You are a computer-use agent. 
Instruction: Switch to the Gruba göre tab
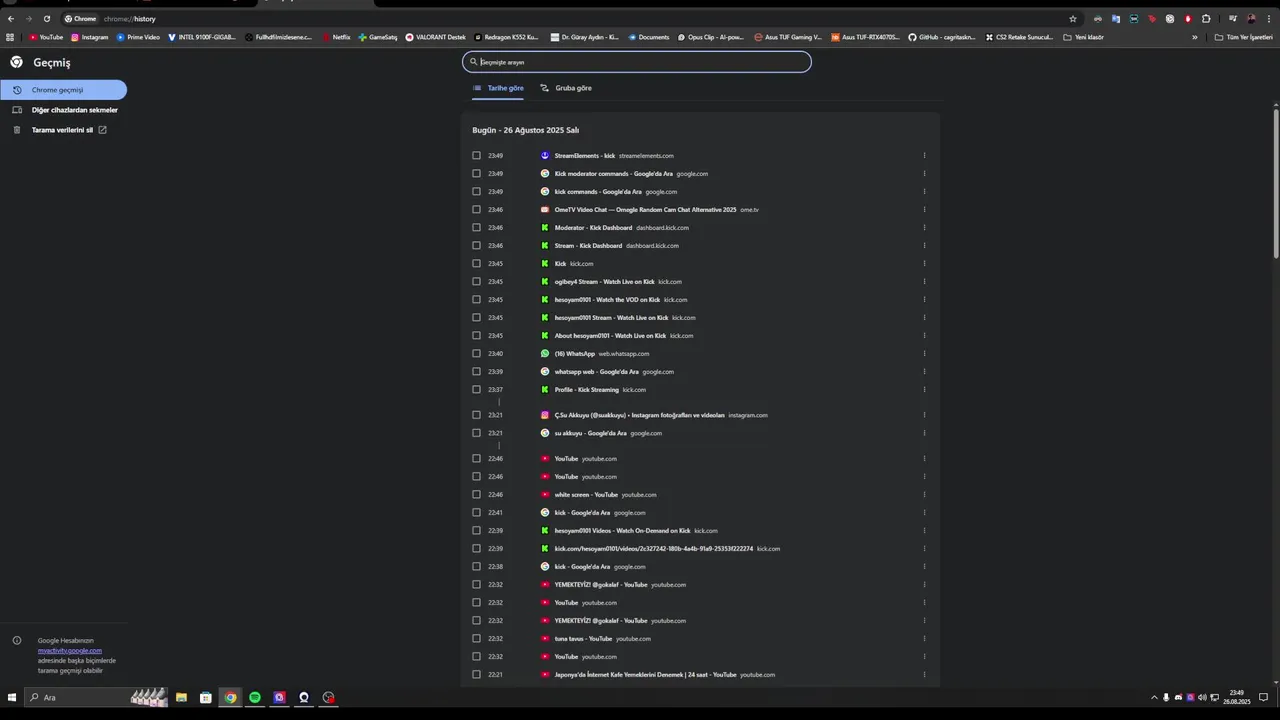tap(566, 88)
